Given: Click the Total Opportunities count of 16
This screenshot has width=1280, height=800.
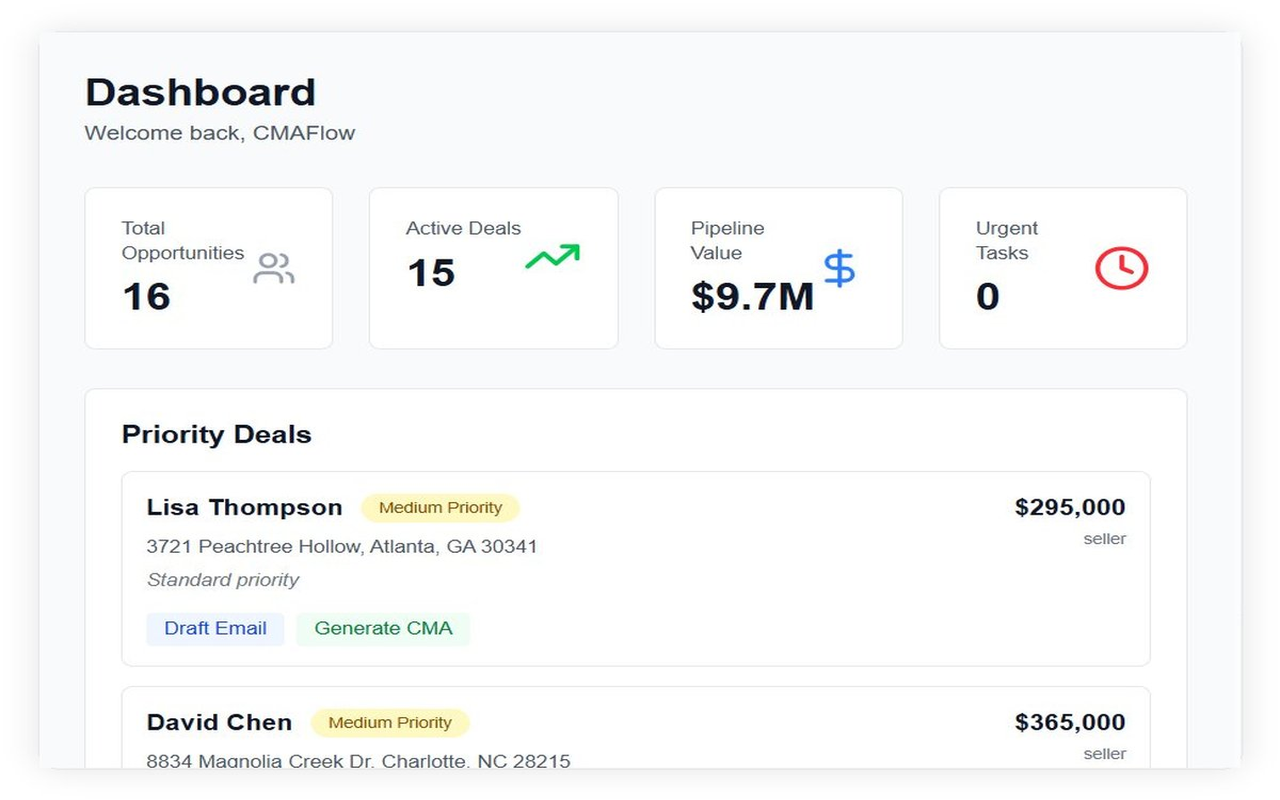Looking at the screenshot, I should 146,296.
